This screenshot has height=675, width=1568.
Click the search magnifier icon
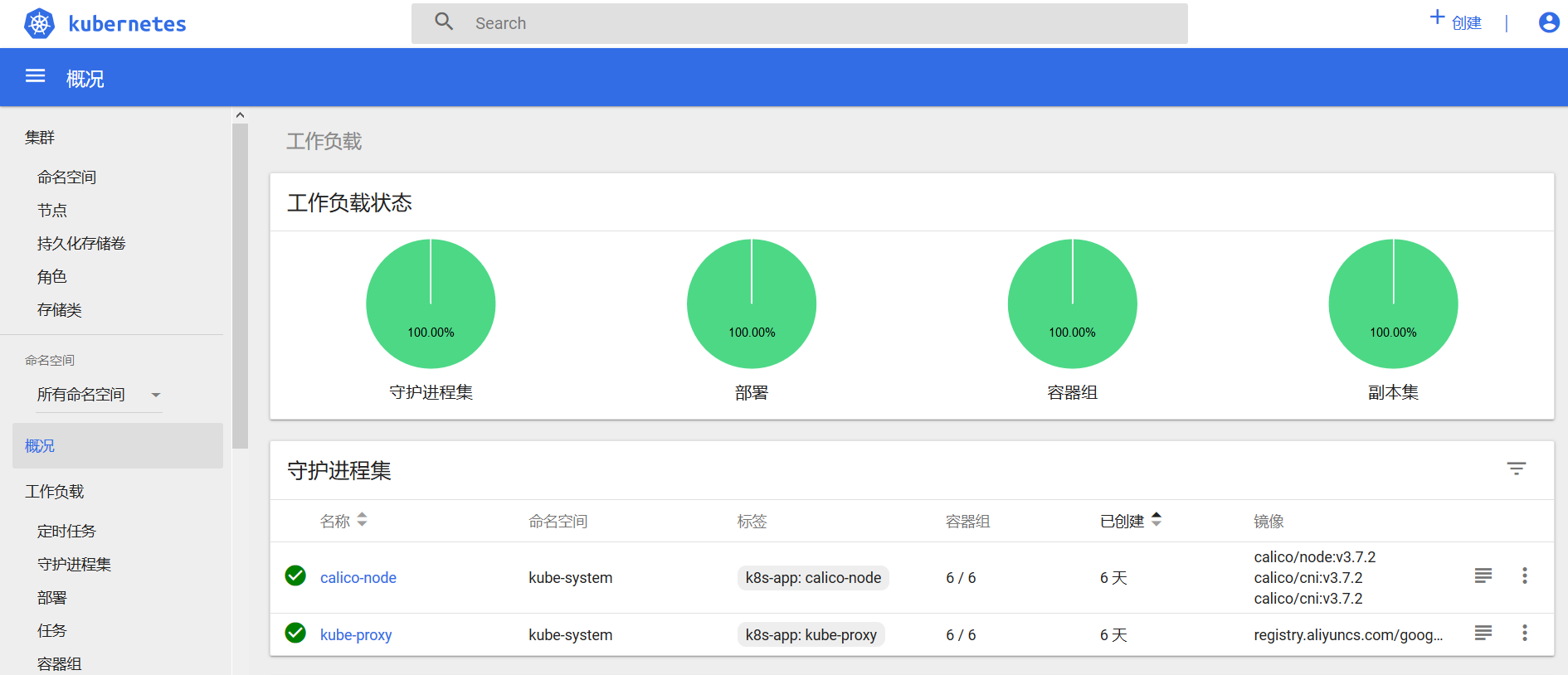pos(444,22)
